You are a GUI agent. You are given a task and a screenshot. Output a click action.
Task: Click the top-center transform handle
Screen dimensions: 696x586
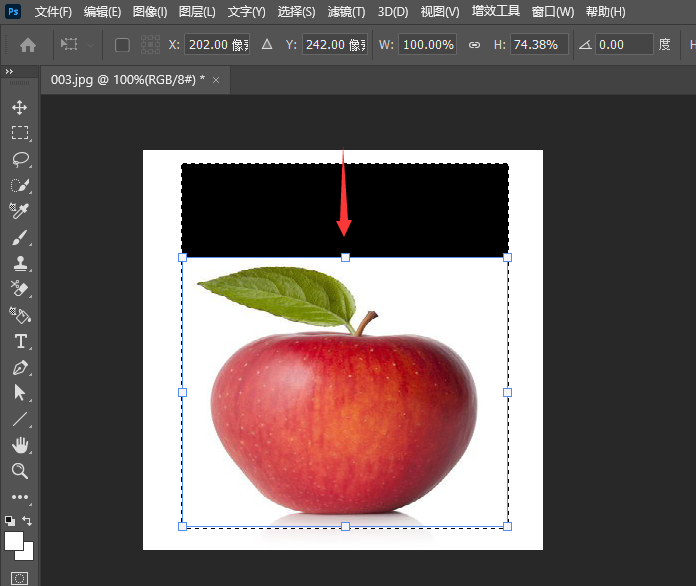click(x=345, y=257)
